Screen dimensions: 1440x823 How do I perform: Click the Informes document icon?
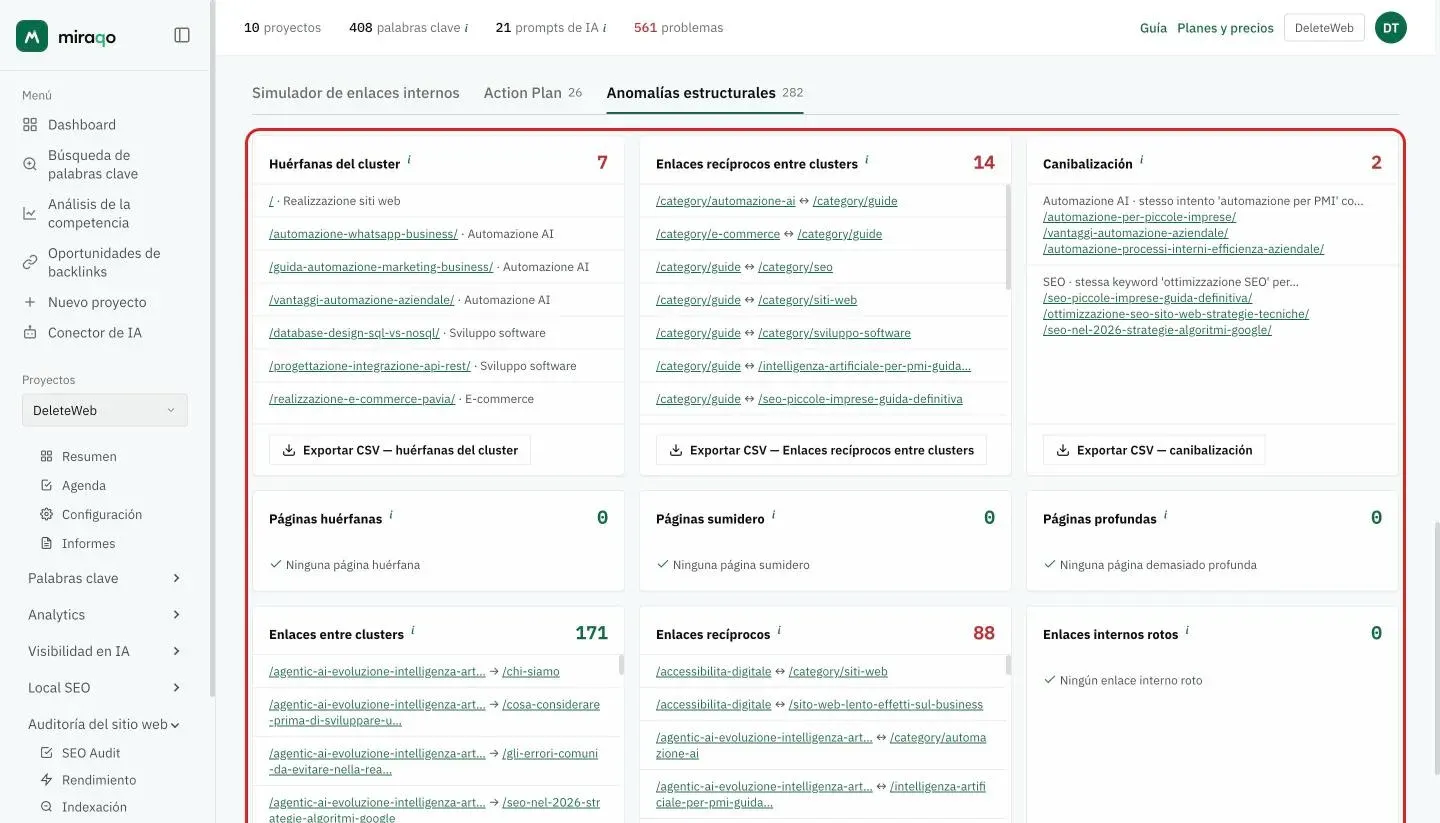[x=46, y=543]
